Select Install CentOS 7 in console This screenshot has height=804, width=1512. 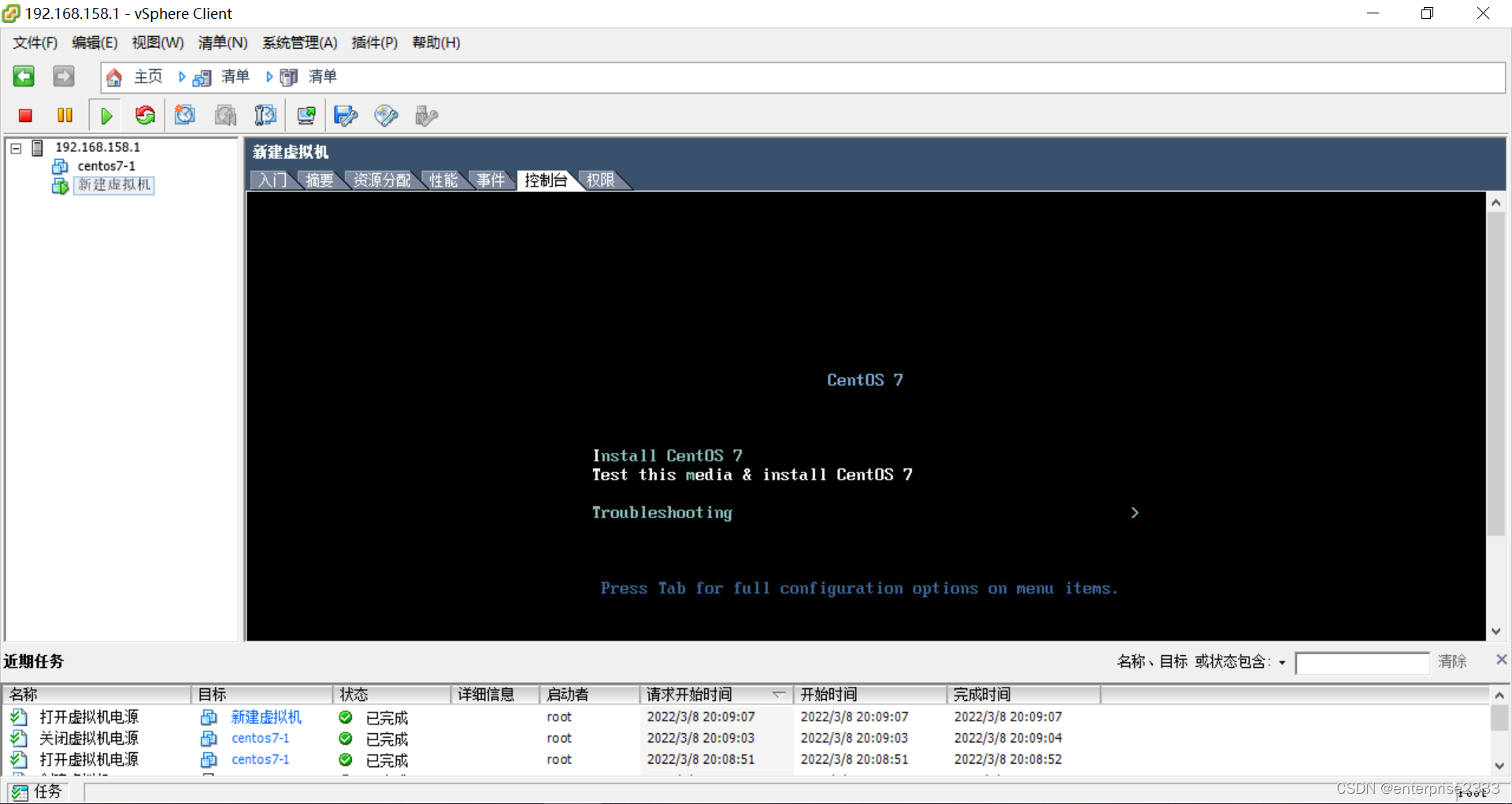pos(667,456)
